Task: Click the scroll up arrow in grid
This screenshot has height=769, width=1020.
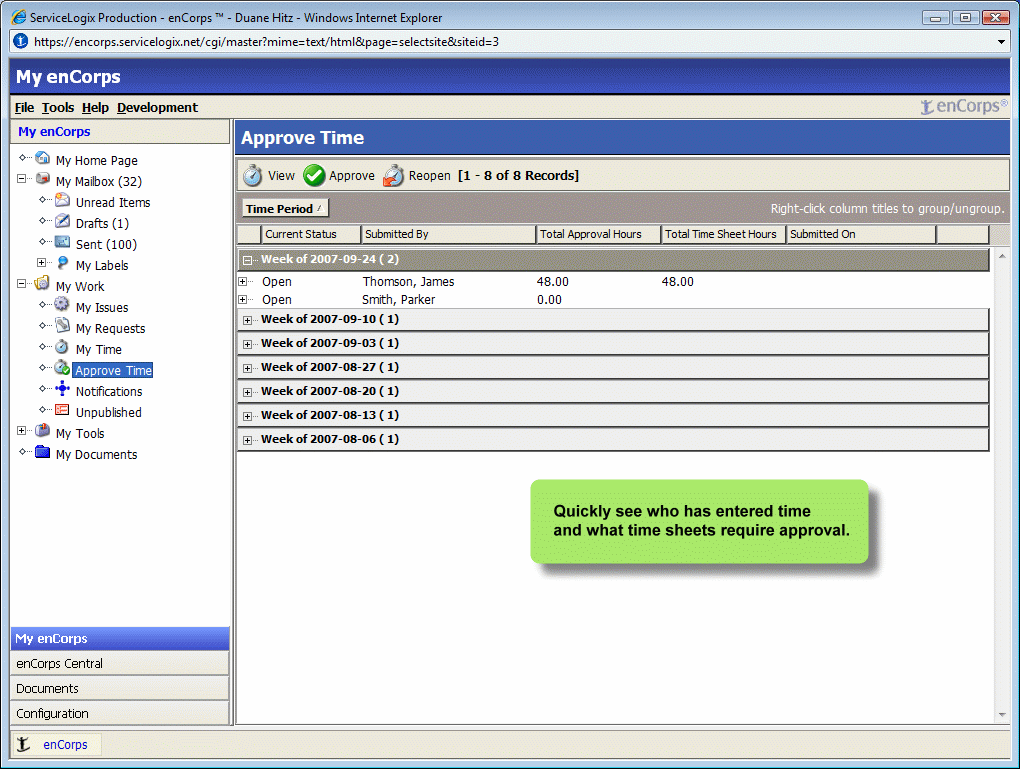Action: coord(1002,256)
